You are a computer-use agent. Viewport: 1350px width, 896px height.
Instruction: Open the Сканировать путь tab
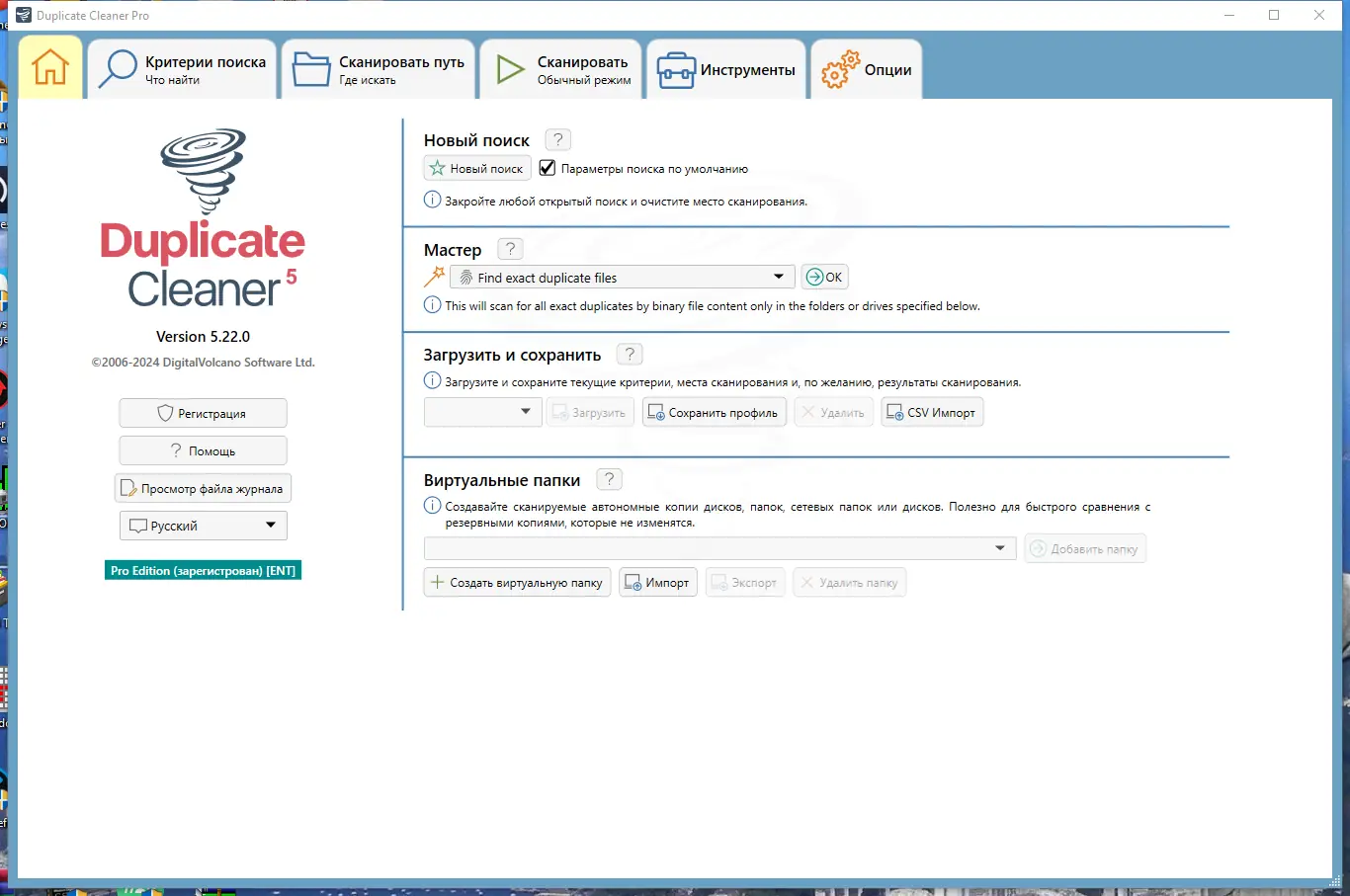click(x=377, y=68)
